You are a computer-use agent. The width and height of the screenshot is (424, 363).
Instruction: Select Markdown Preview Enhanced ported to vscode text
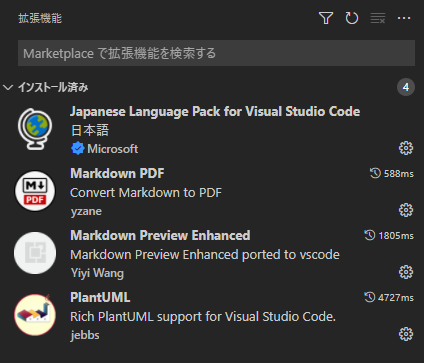tap(205, 255)
